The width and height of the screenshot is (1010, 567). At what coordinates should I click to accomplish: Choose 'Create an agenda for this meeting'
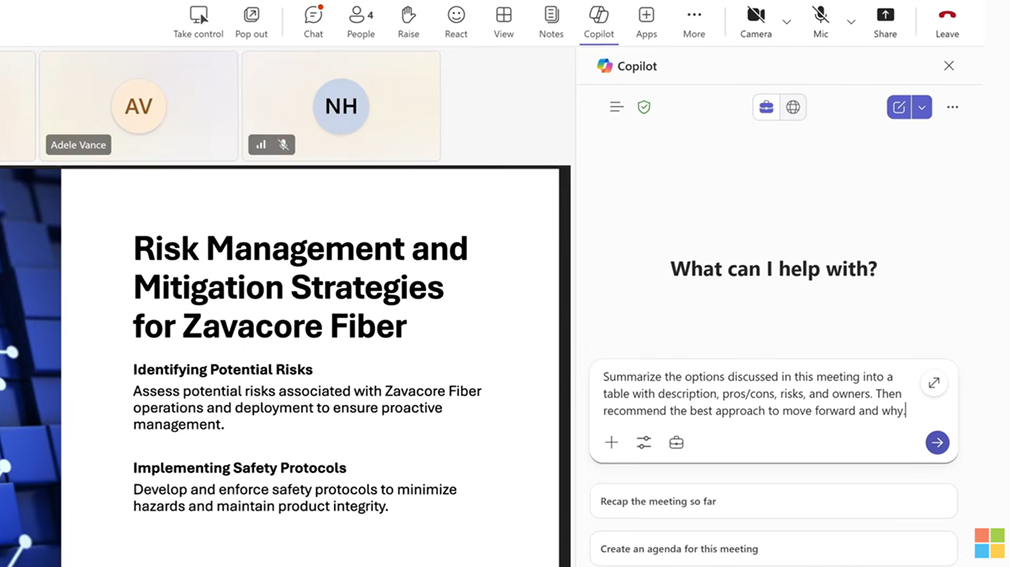pyautogui.click(x=774, y=549)
